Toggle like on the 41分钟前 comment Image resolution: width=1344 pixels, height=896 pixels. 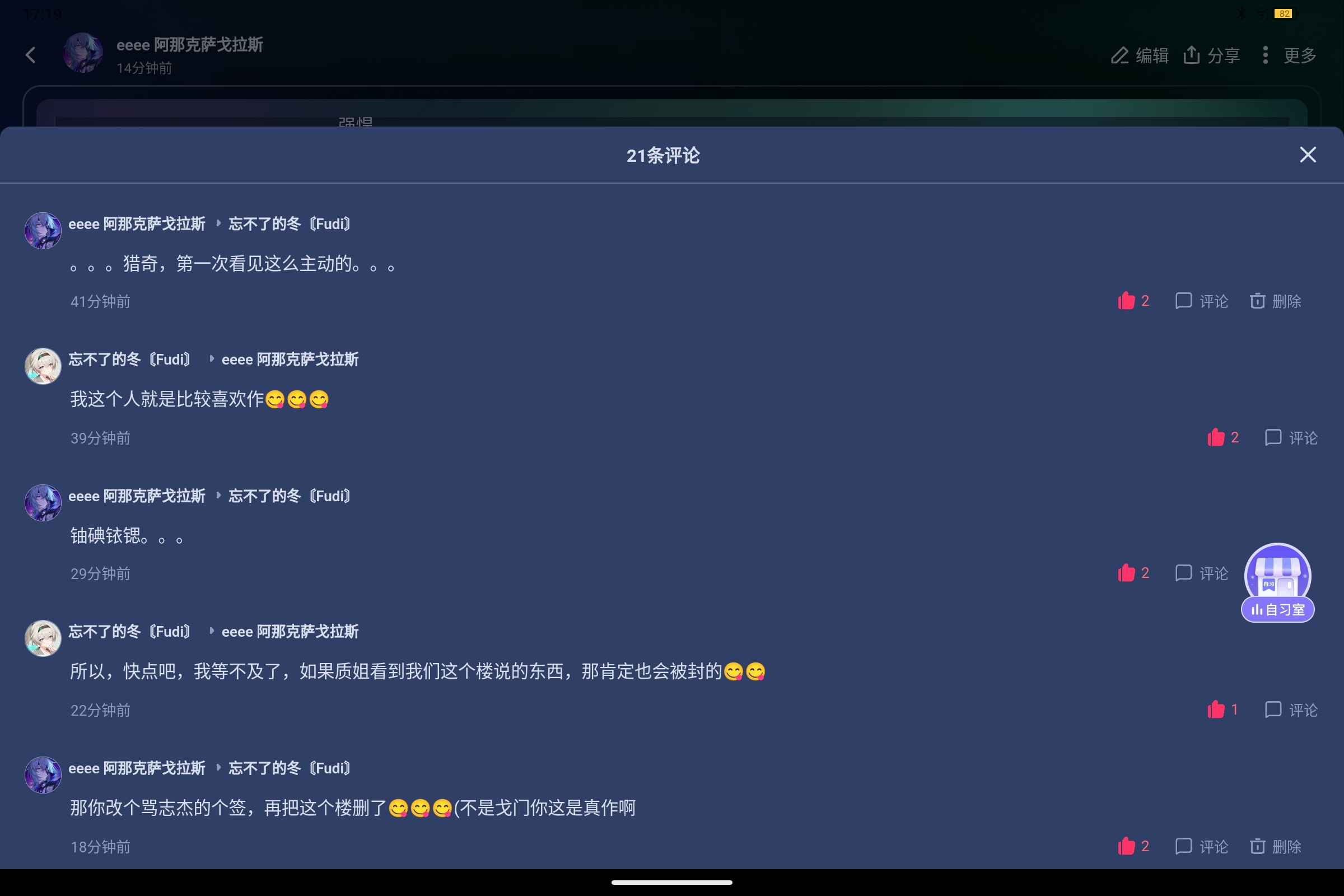point(1133,301)
